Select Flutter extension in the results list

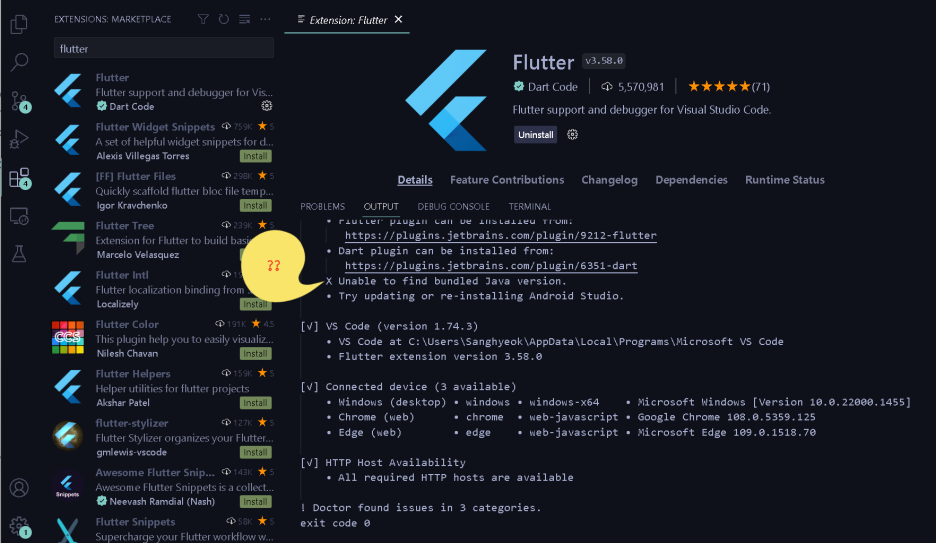[x=162, y=91]
